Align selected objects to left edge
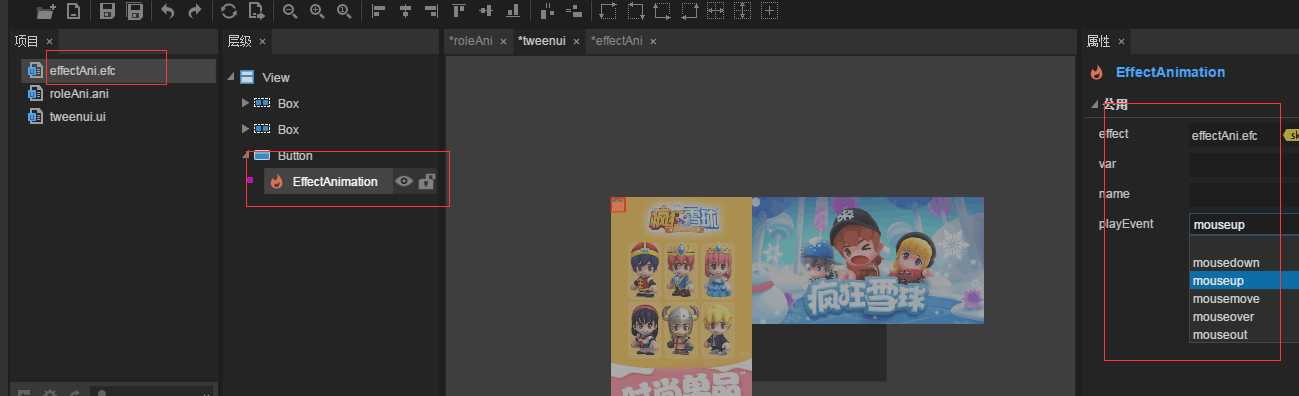The height and width of the screenshot is (396, 1299). coord(378,12)
